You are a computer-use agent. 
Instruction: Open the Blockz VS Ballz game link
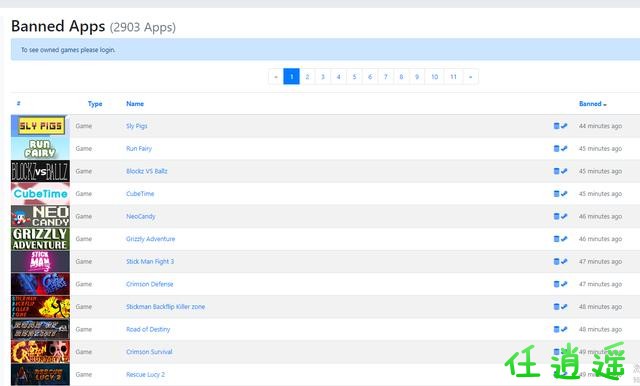(x=147, y=171)
